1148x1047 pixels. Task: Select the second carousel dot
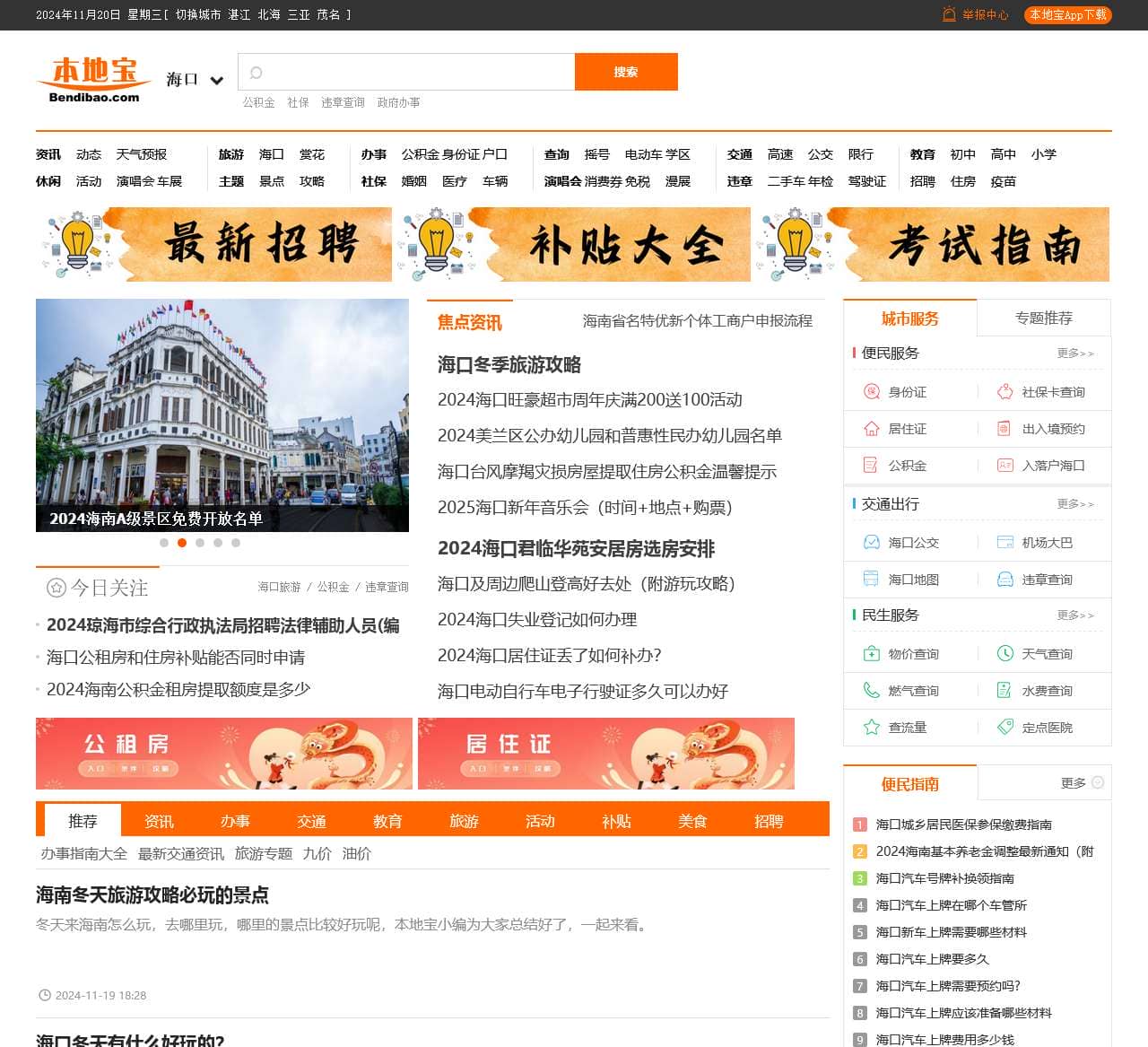point(182,543)
